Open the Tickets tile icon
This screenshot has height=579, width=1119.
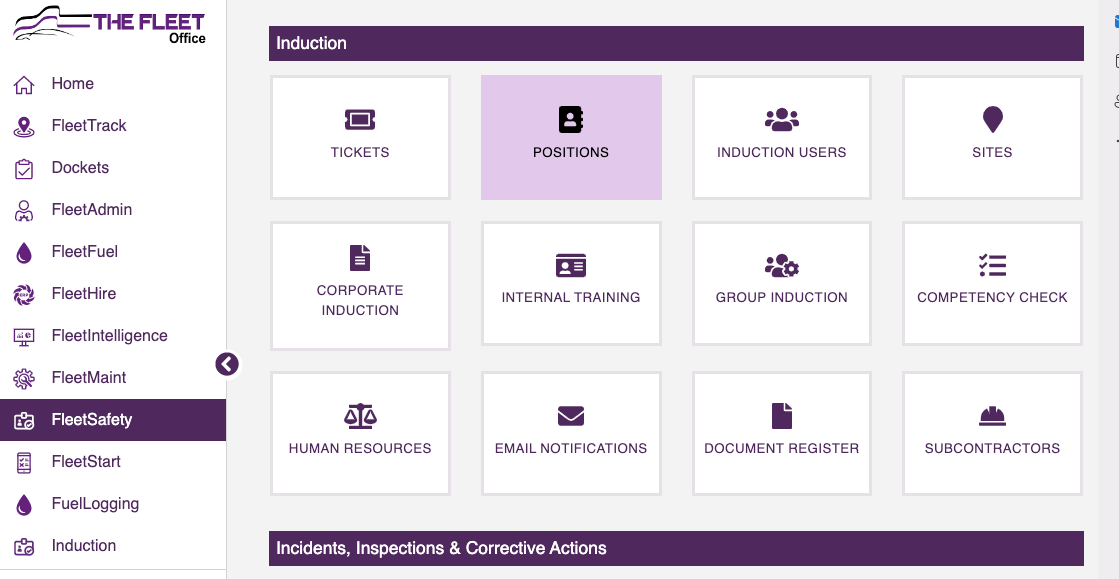click(x=360, y=120)
